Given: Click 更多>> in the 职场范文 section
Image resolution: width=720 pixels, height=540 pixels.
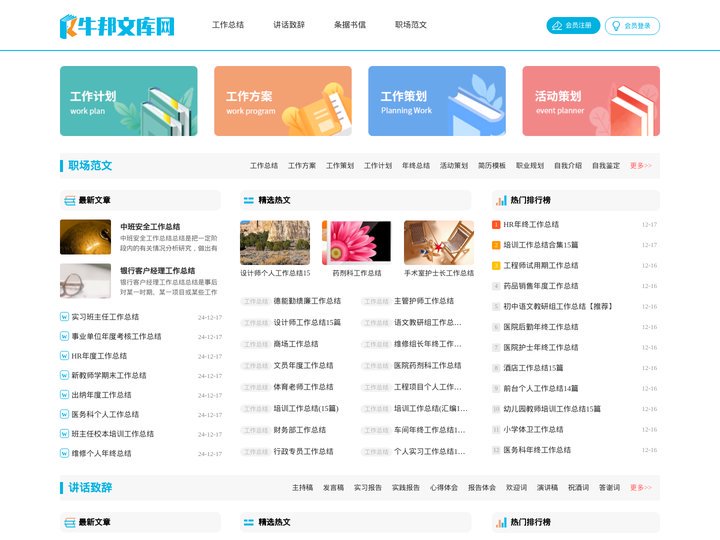Looking at the screenshot, I should click(x=641, y=166).
